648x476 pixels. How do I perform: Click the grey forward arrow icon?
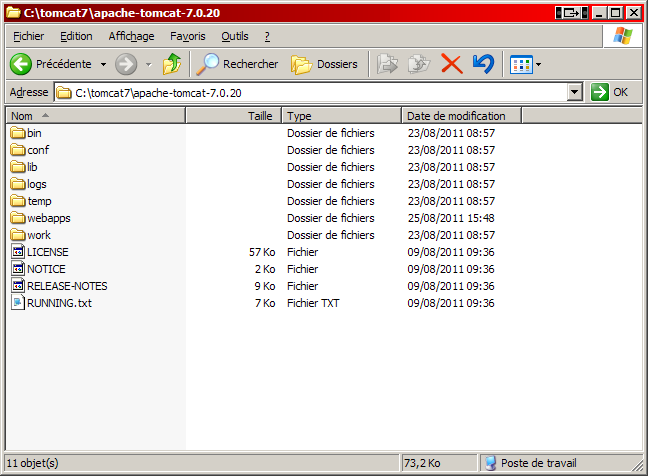[126, 64]
